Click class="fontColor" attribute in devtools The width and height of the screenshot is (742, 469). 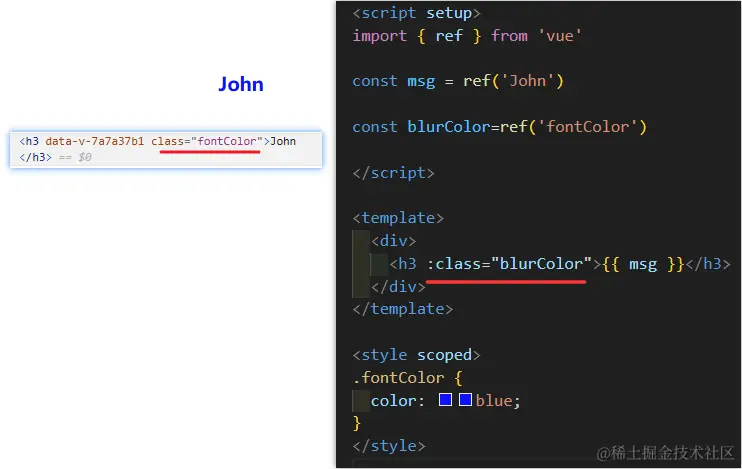[x=207, y=141]
